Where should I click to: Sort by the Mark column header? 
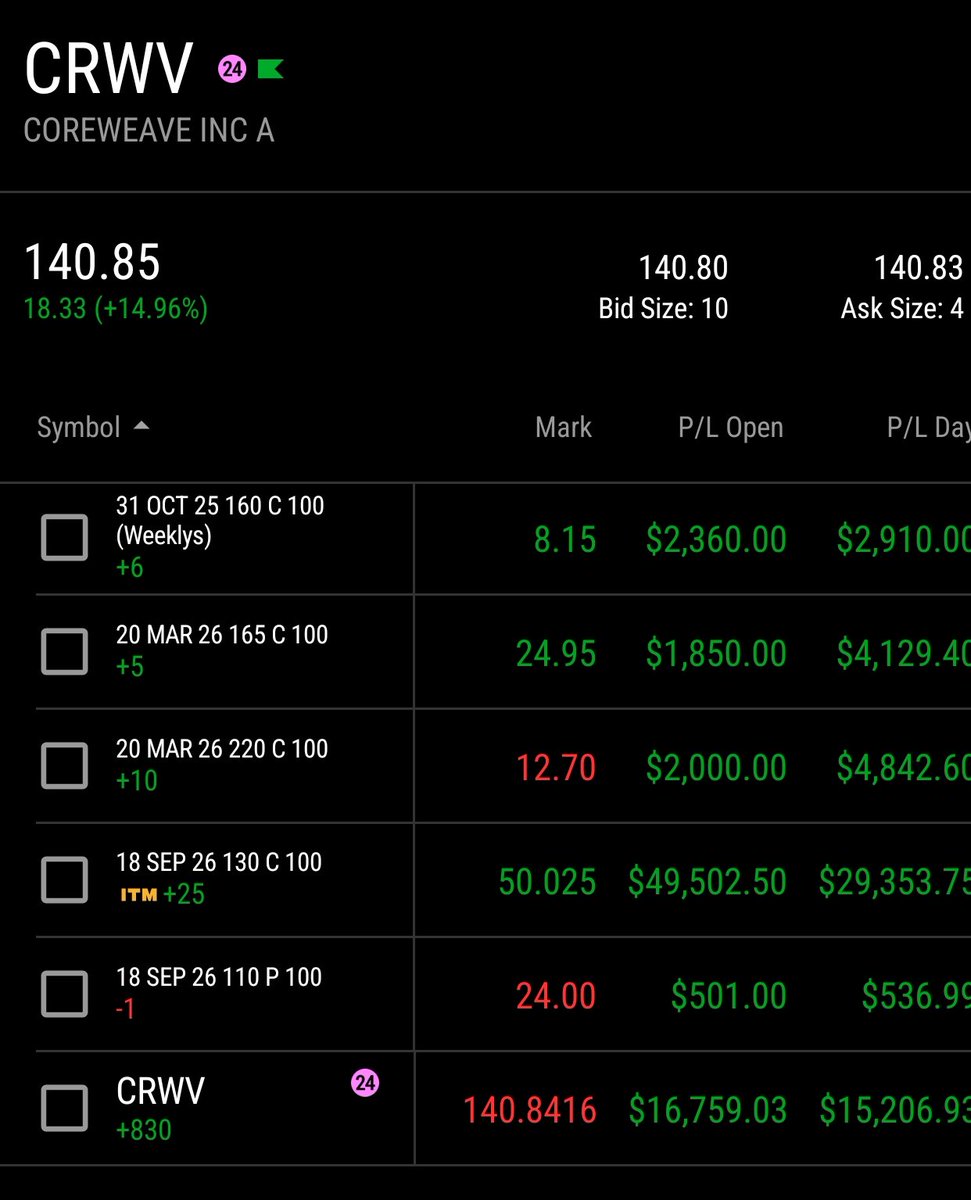pyautogui.click(x=563, y=428)
